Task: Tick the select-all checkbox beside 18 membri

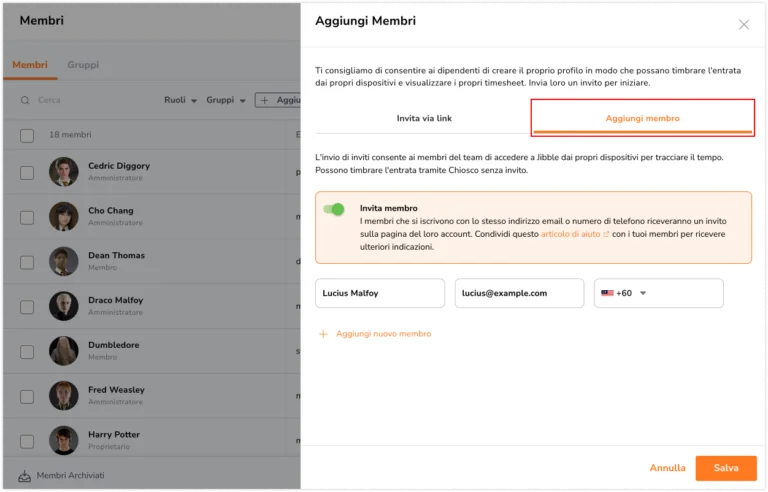Action: [27, 136]
